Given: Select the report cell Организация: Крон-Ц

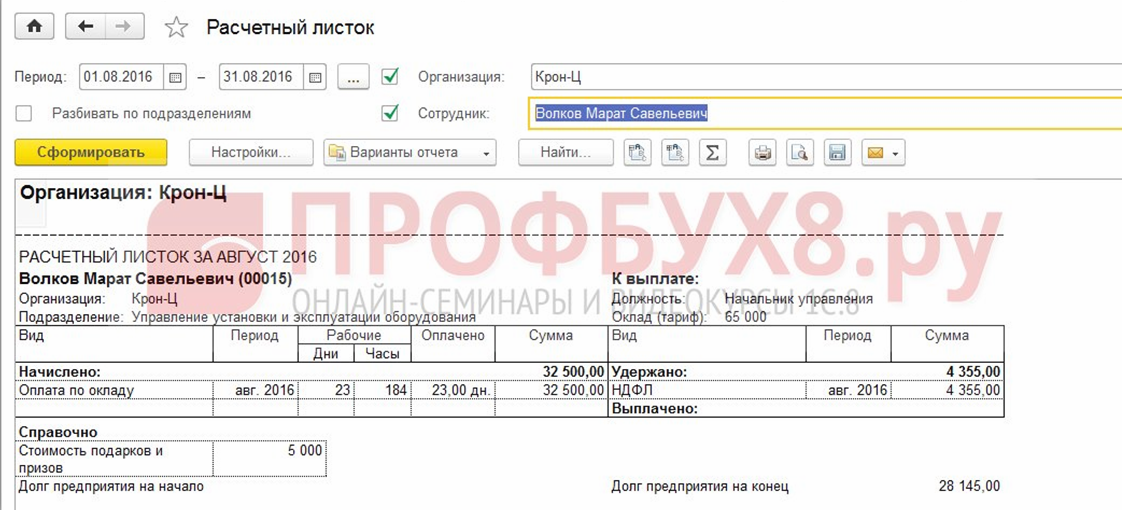Looking at the screenshot, I should (x=124, y=193).
